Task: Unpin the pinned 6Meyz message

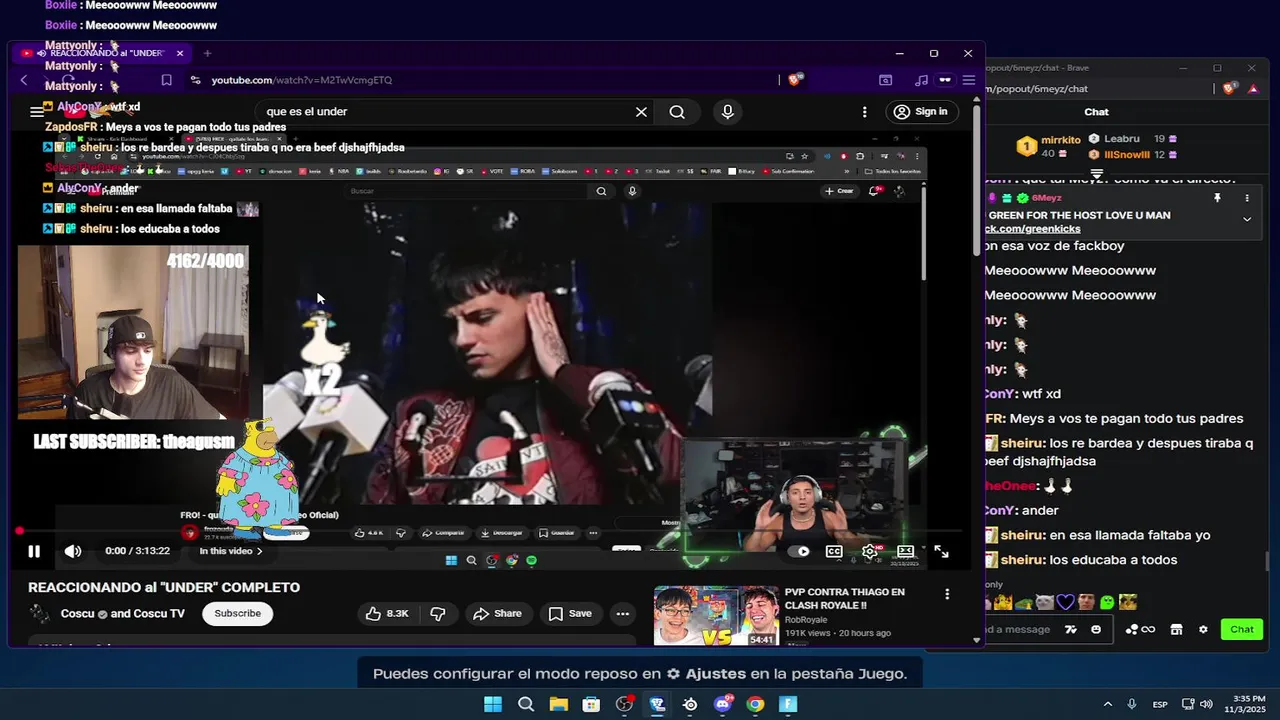Action: pyautogui.click(x=1217, y=198)
